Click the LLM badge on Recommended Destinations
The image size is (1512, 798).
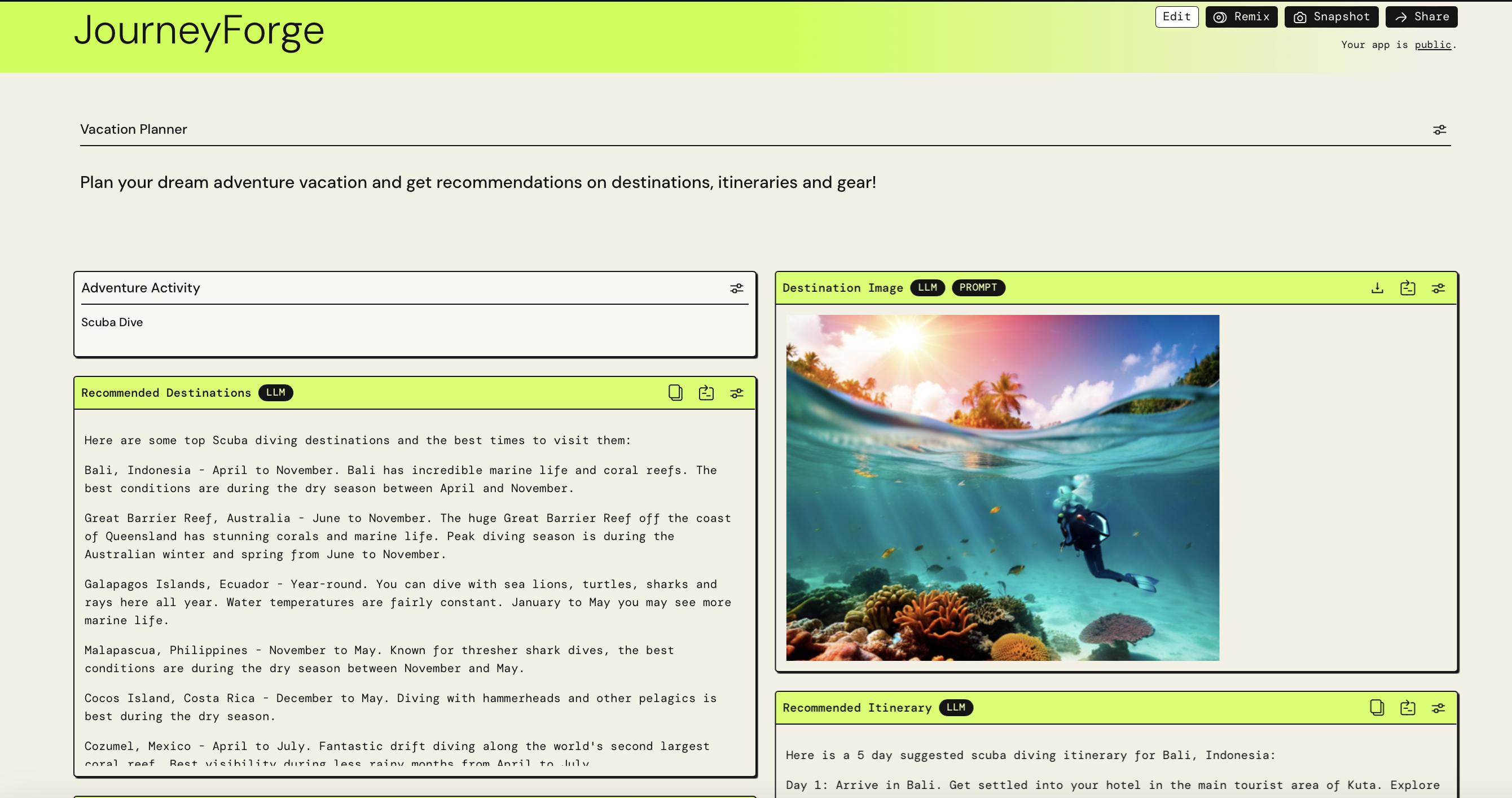tap(275, 392)
